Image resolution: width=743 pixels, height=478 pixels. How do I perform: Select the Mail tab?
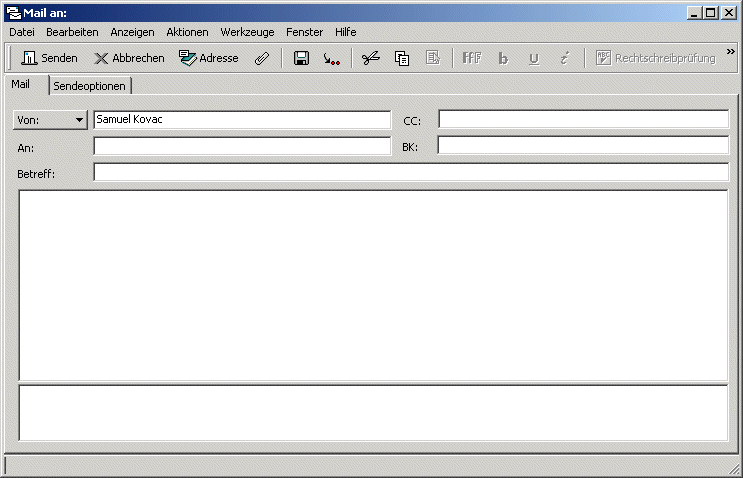[x=21, y=84]
